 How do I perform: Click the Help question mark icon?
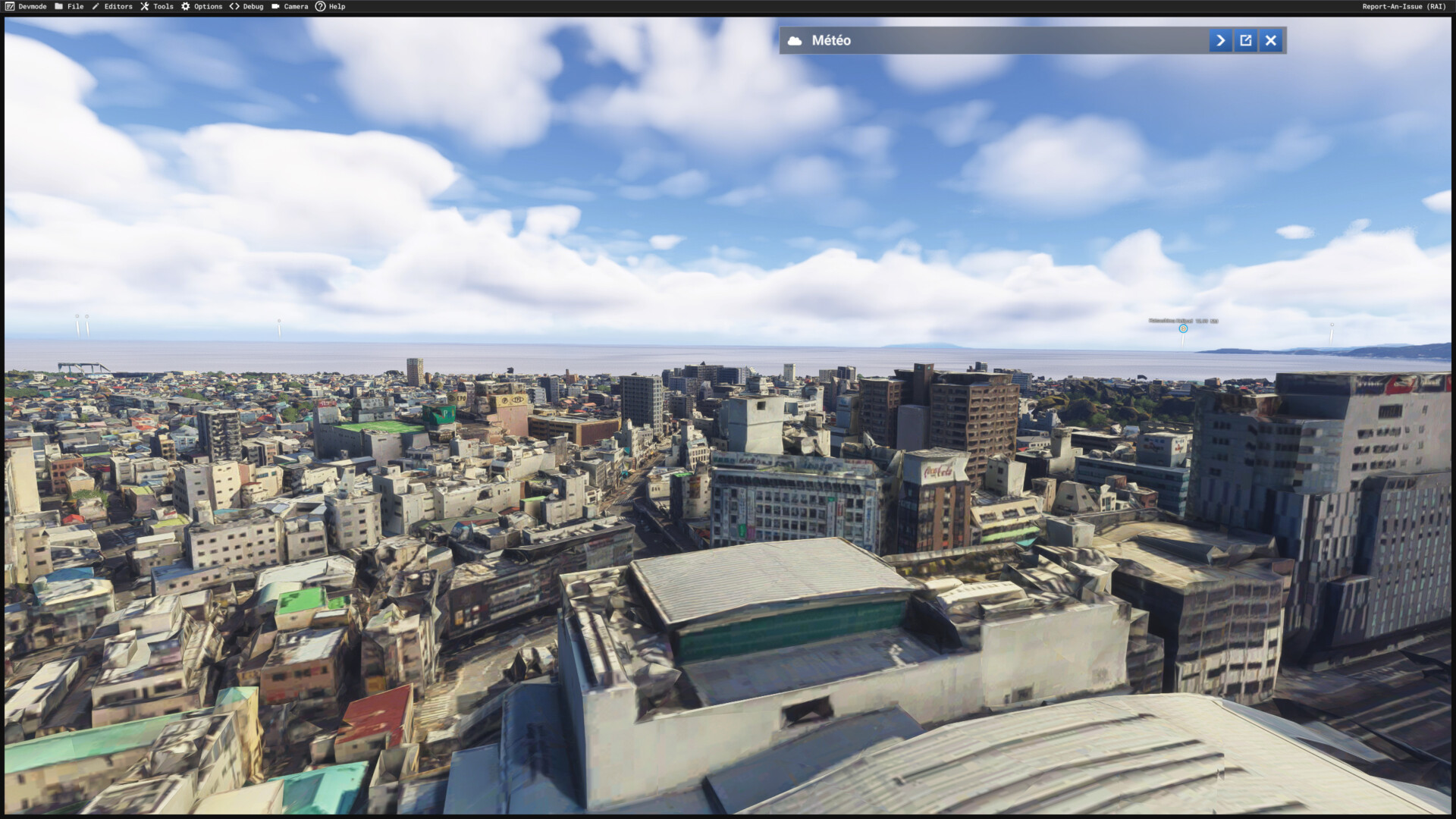[320, 6]
